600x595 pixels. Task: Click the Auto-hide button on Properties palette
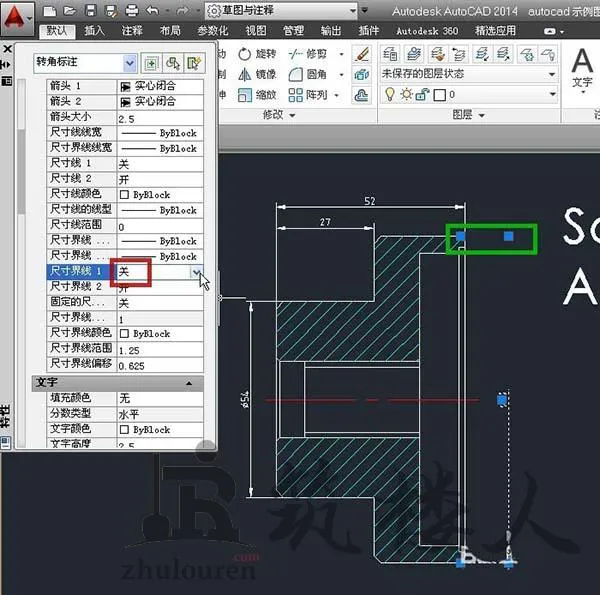[x=6, y=65]
